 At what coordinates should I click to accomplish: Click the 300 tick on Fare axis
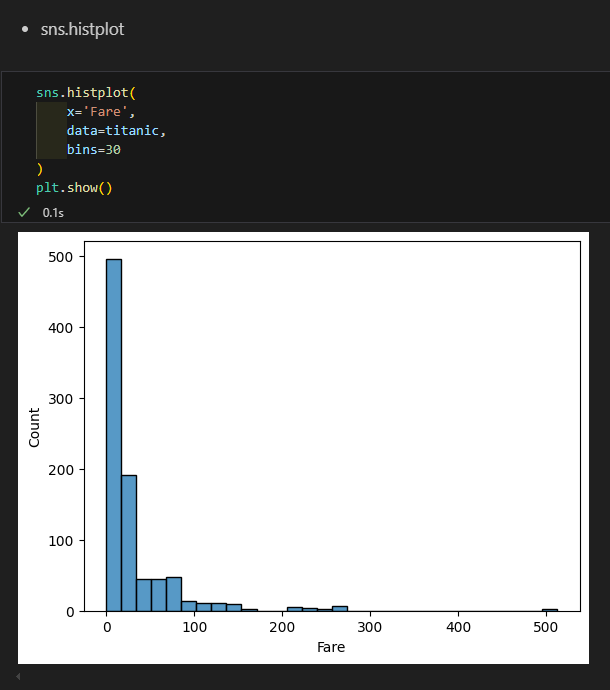(370, 627)
